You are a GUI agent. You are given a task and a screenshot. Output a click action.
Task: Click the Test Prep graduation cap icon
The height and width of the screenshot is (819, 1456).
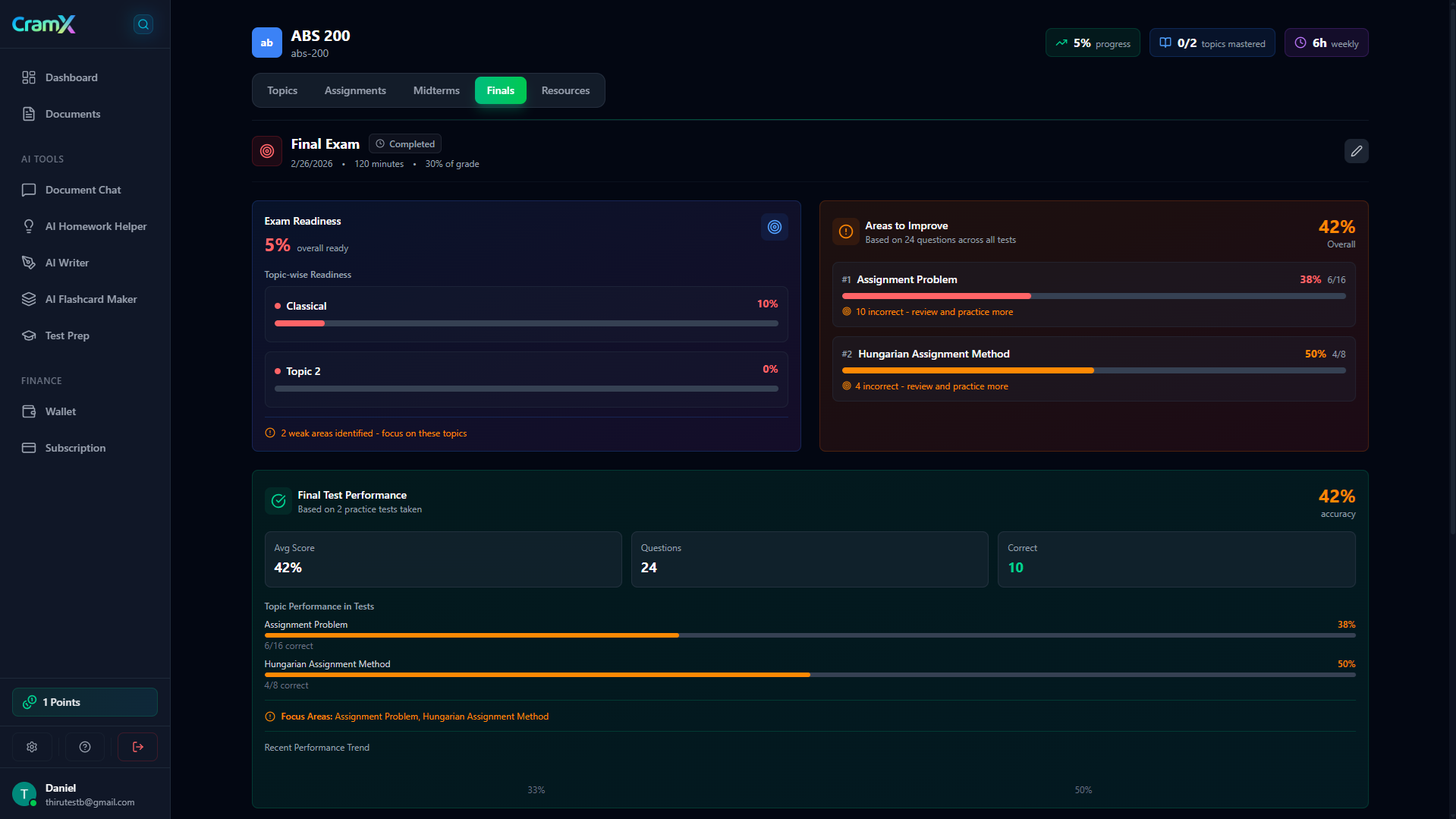pos(29,335)
